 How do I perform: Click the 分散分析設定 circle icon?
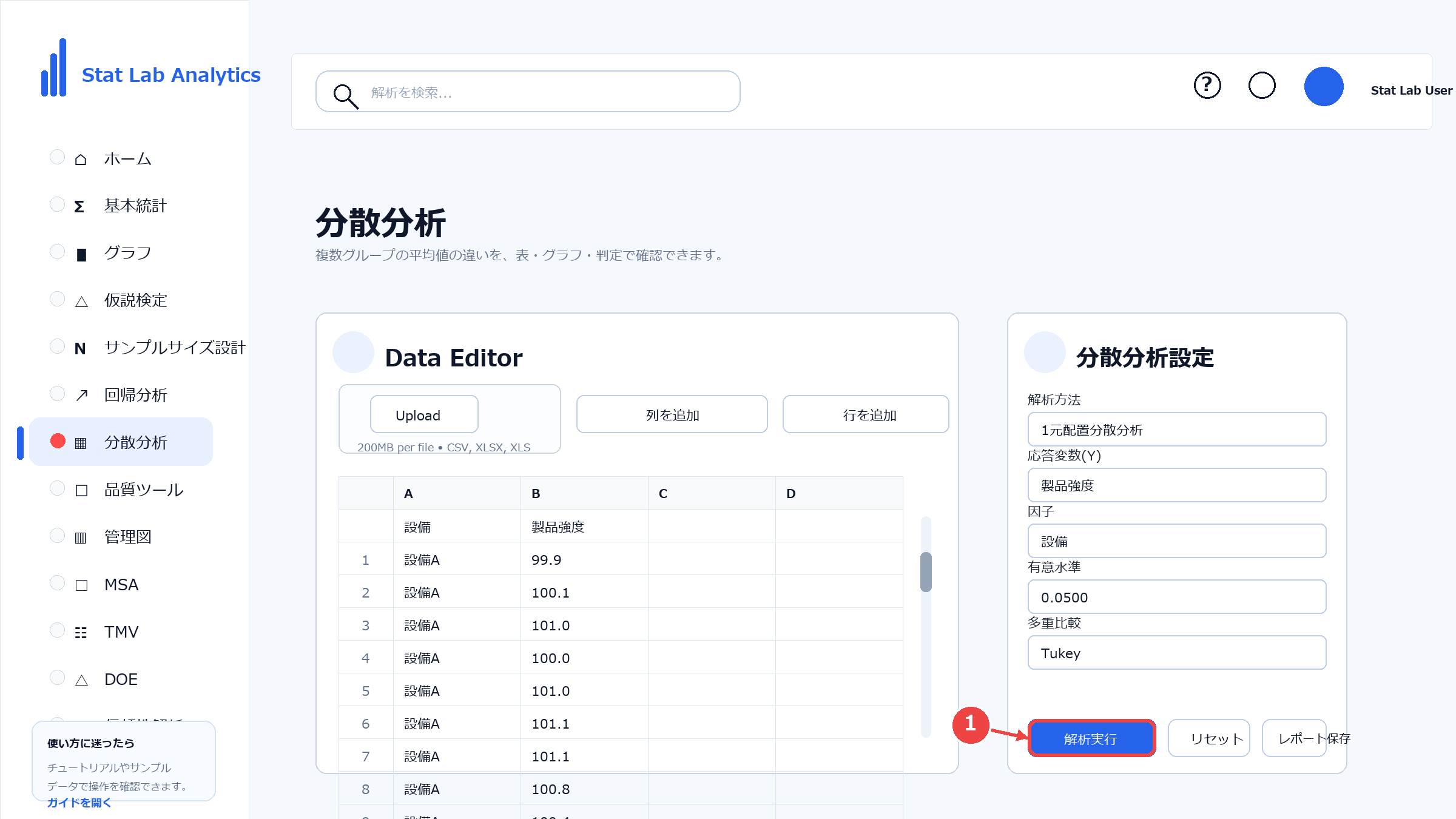click(1045, 352)
